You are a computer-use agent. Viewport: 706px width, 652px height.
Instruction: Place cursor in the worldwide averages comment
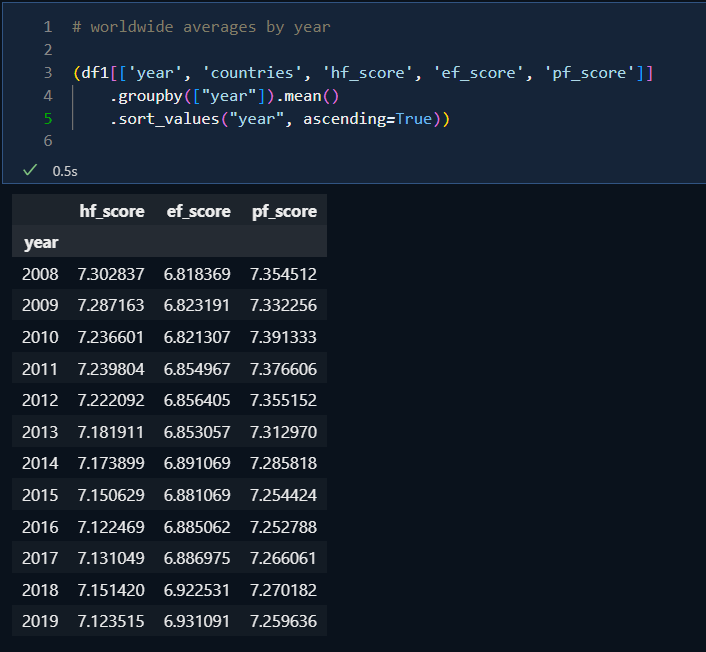click(x=210, y=27)
